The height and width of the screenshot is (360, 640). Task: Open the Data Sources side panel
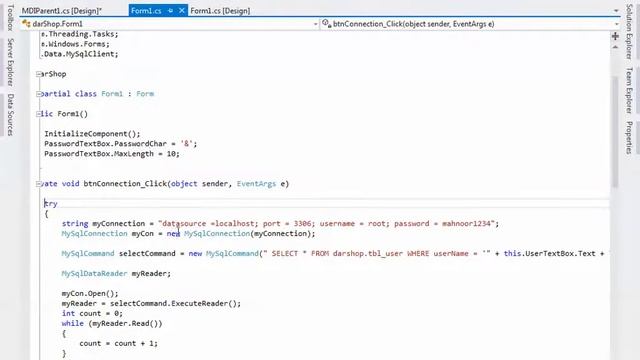coord(11,115)
